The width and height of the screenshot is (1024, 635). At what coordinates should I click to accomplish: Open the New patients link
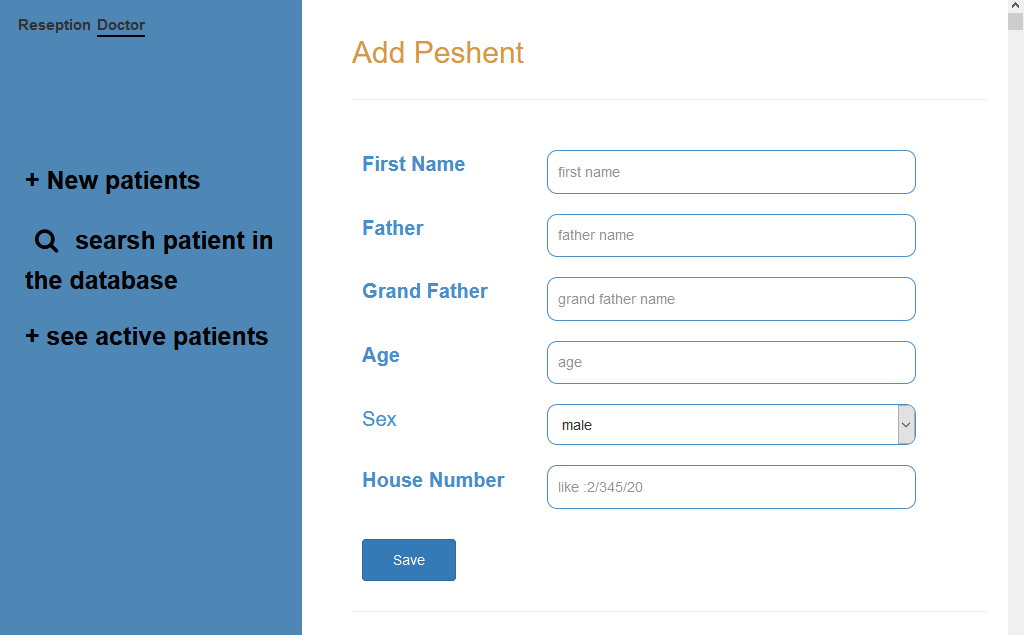click(122, 180)
